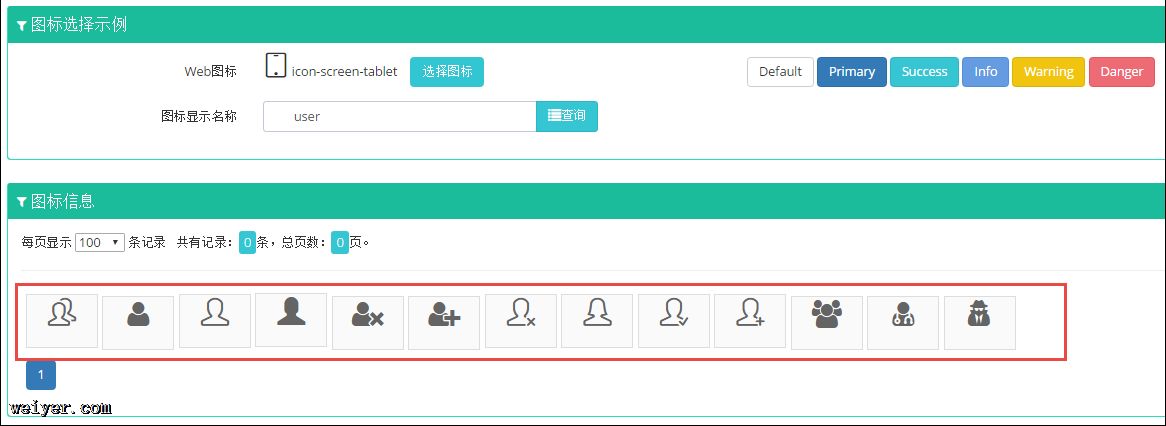Select the three-person group icon
This screenshot has height=426, width=1166.
click(x=827, y=322)
